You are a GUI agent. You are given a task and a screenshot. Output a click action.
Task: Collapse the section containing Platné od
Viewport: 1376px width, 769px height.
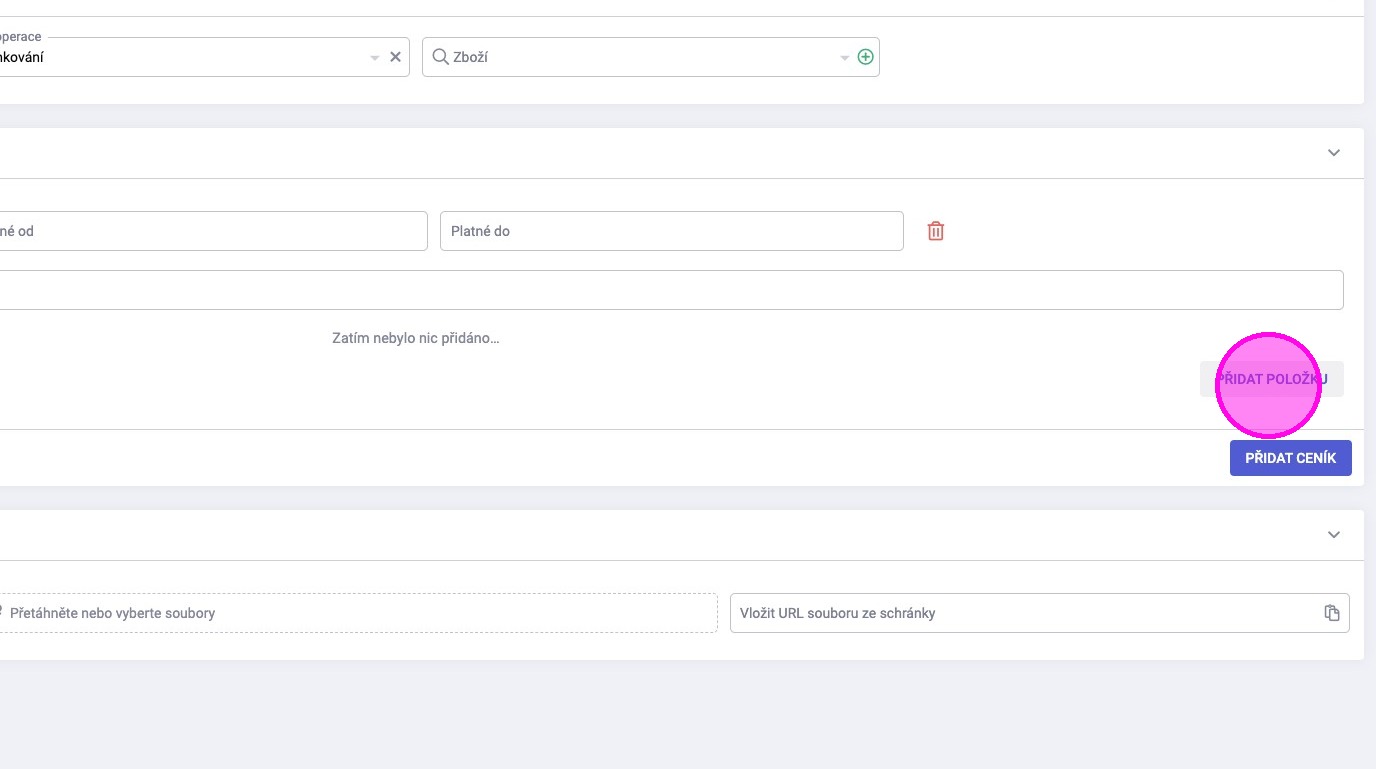point(1333,153)
